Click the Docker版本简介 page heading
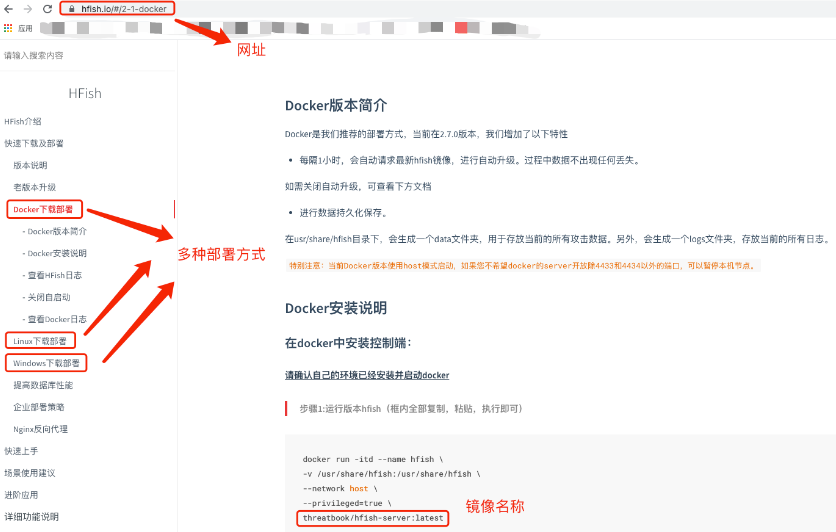This screenshot has height=532, width=836. tap(336, 106)
